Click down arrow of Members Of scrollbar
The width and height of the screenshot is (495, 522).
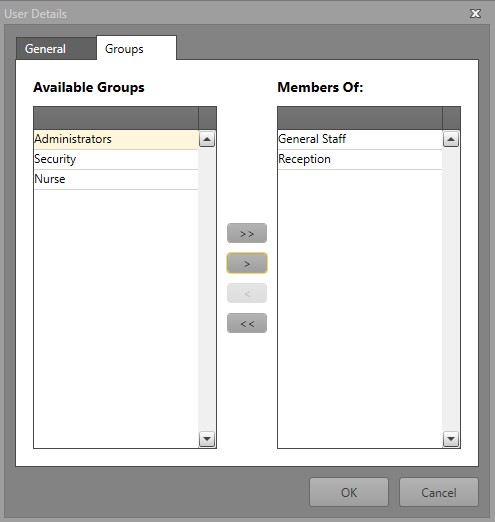[451, 439]
